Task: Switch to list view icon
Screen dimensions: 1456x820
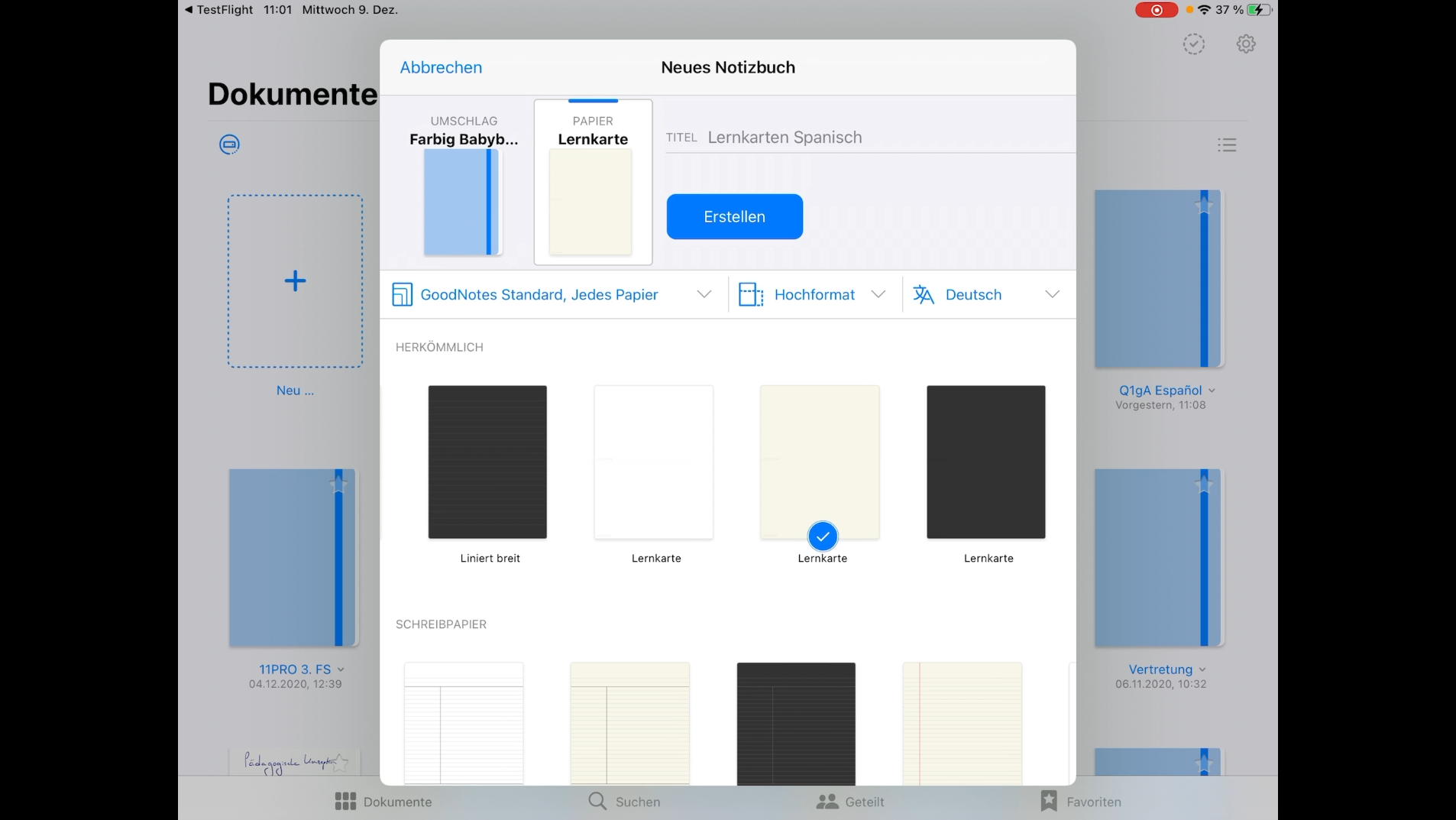Action: tap(1227, 144)
